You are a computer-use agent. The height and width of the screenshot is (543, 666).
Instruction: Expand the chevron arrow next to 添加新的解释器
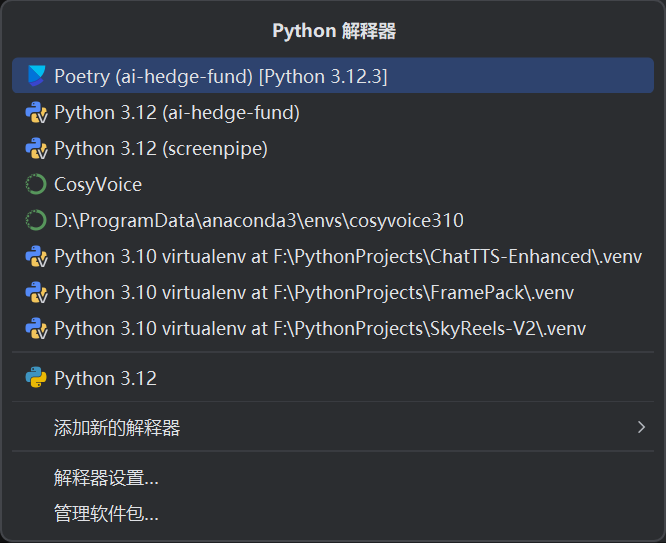[641, 427]
